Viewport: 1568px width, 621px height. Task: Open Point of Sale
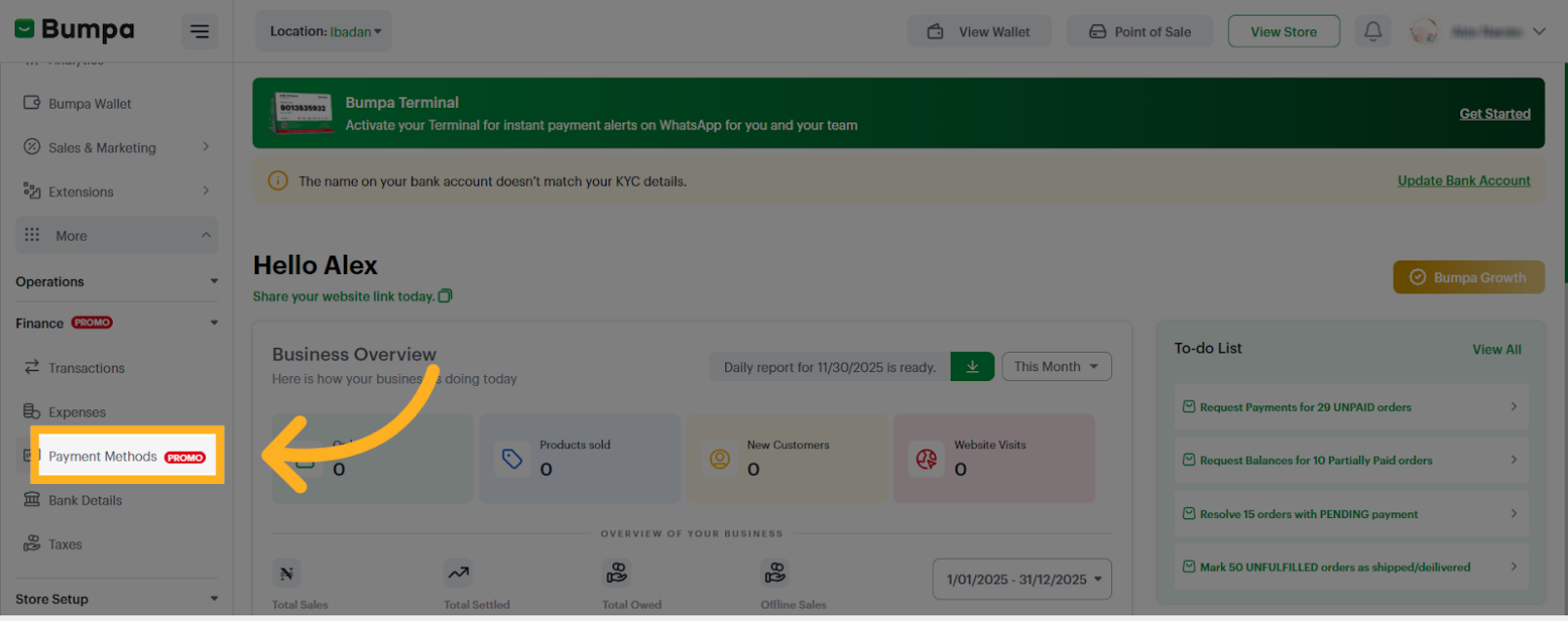(1139, 31)
